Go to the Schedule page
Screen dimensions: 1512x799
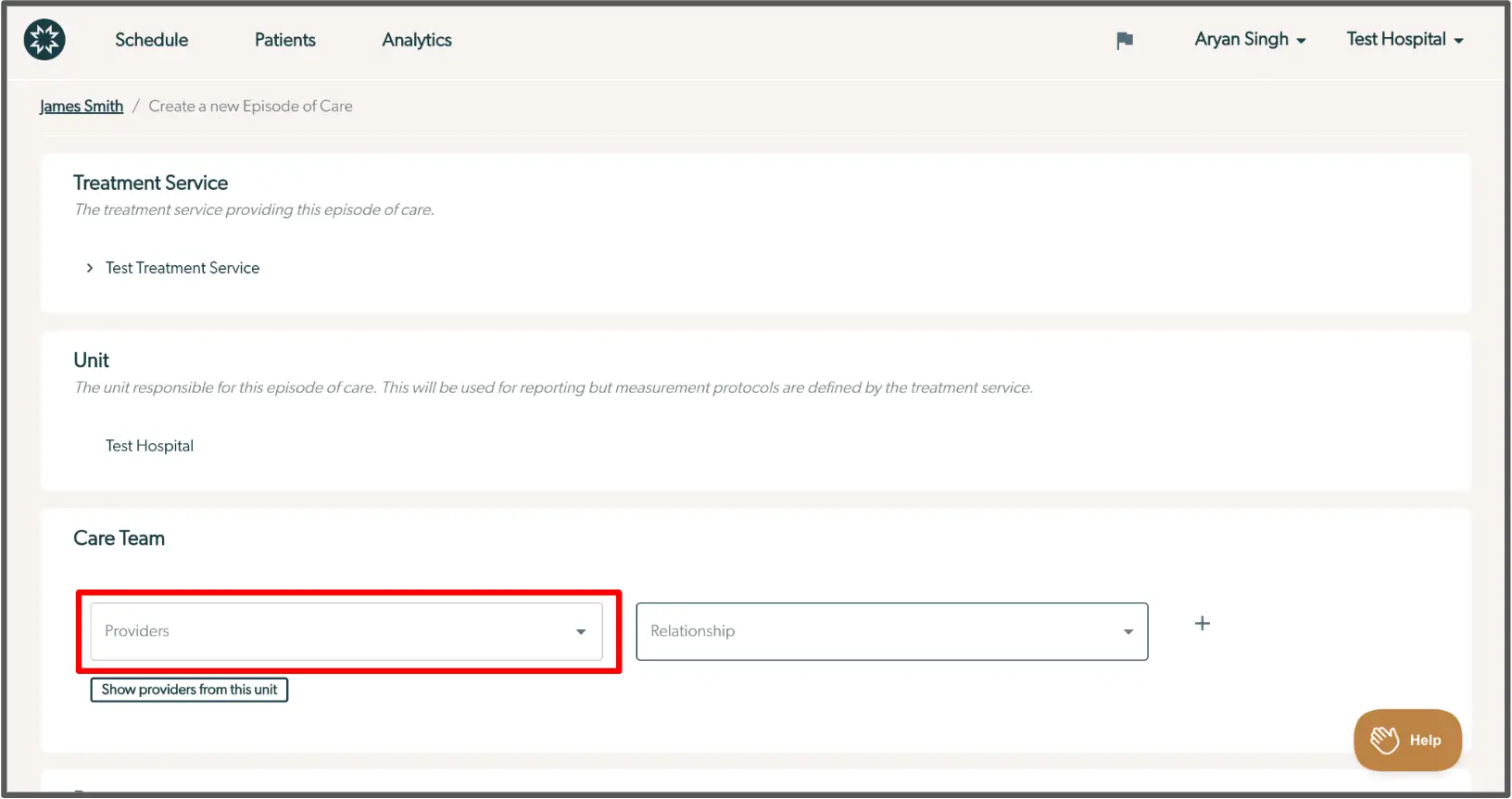tap(152, 40)
